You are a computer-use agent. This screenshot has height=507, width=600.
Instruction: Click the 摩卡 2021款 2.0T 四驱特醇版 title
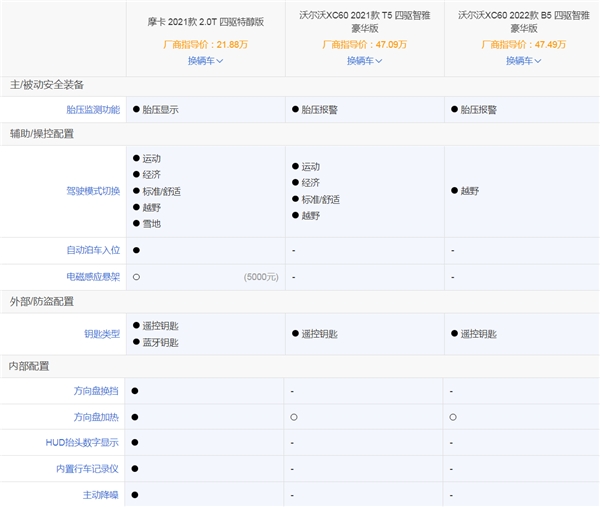pyautogui.click(x=206, y=18)
